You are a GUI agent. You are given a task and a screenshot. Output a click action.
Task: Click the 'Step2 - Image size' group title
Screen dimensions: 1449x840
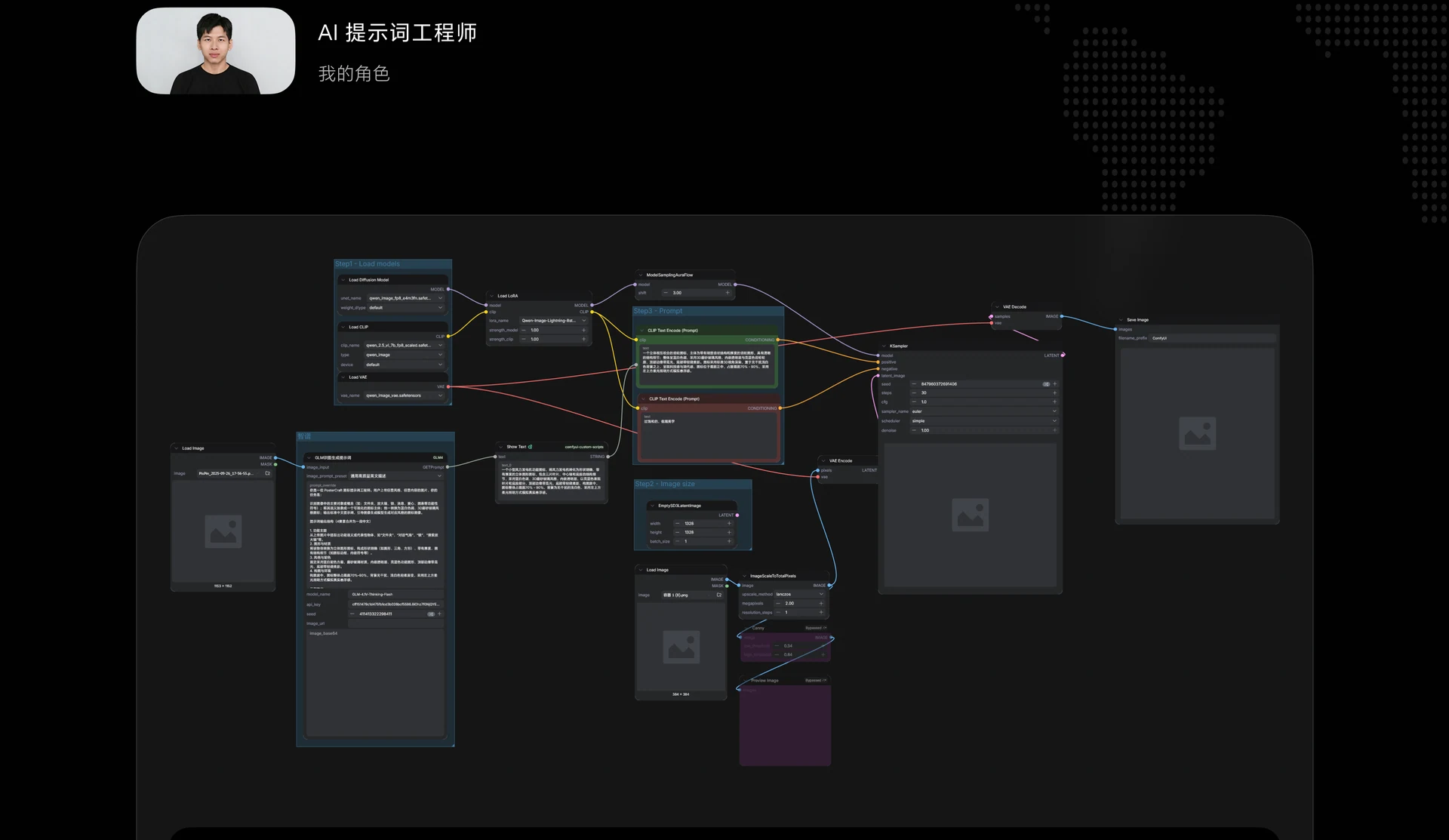tap(665, 484)
